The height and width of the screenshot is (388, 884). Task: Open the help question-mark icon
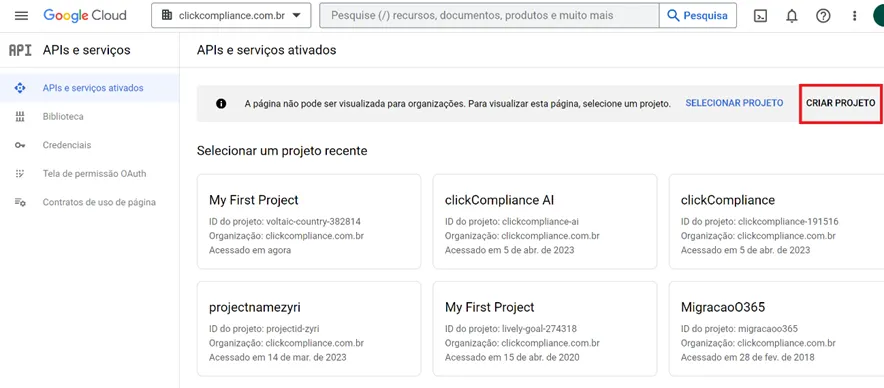pyautogui.click(x=823, y=16)
